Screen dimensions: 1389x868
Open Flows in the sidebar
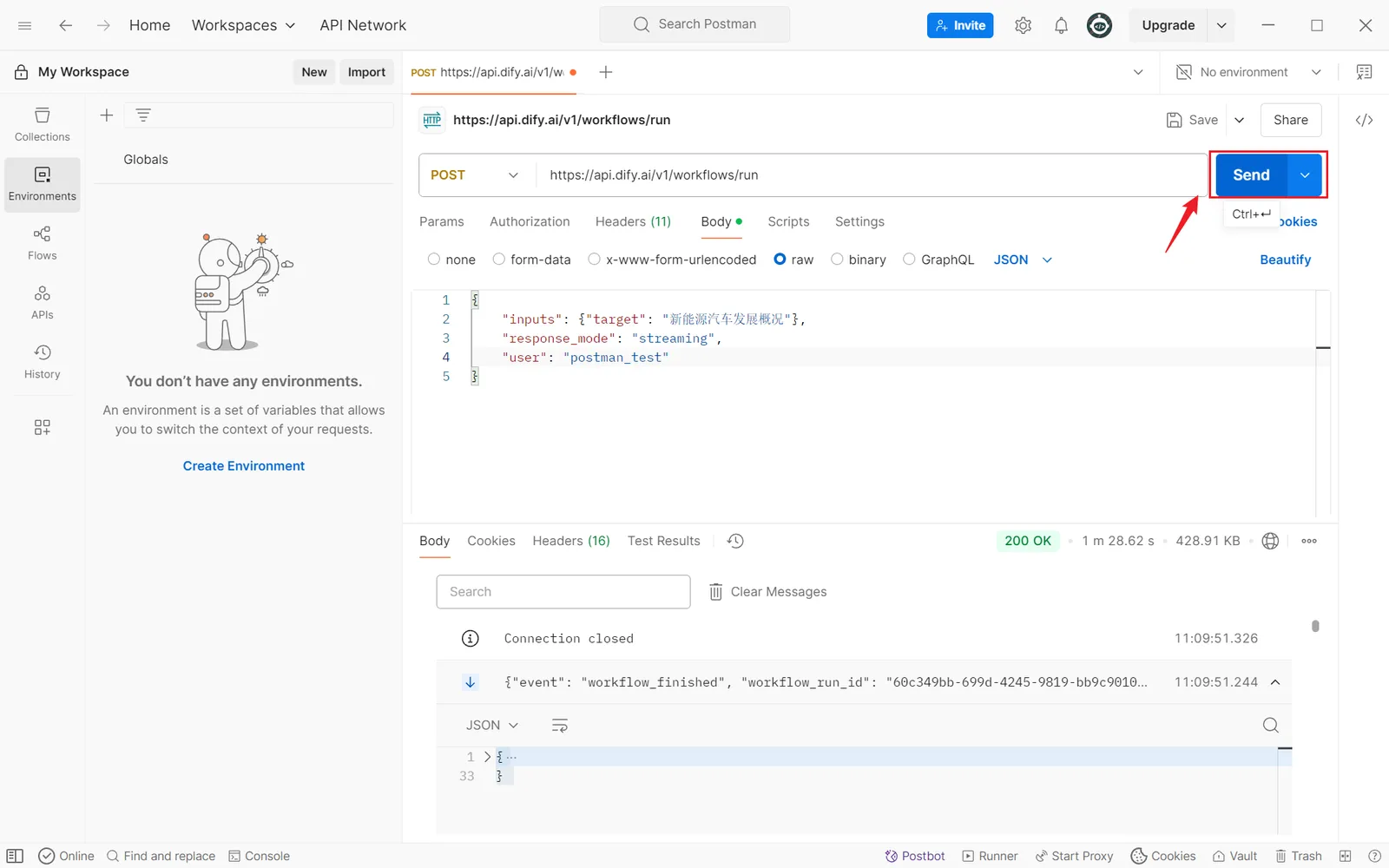click(43, 244)
